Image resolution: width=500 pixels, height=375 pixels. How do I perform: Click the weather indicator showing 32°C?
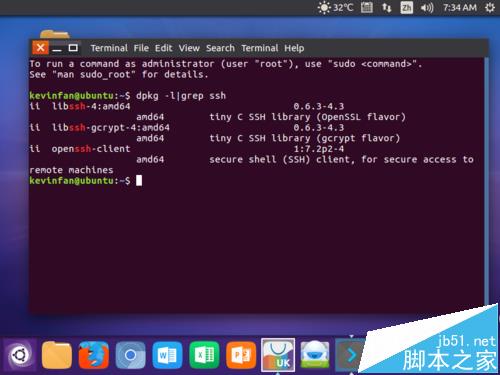coord(335,7)
